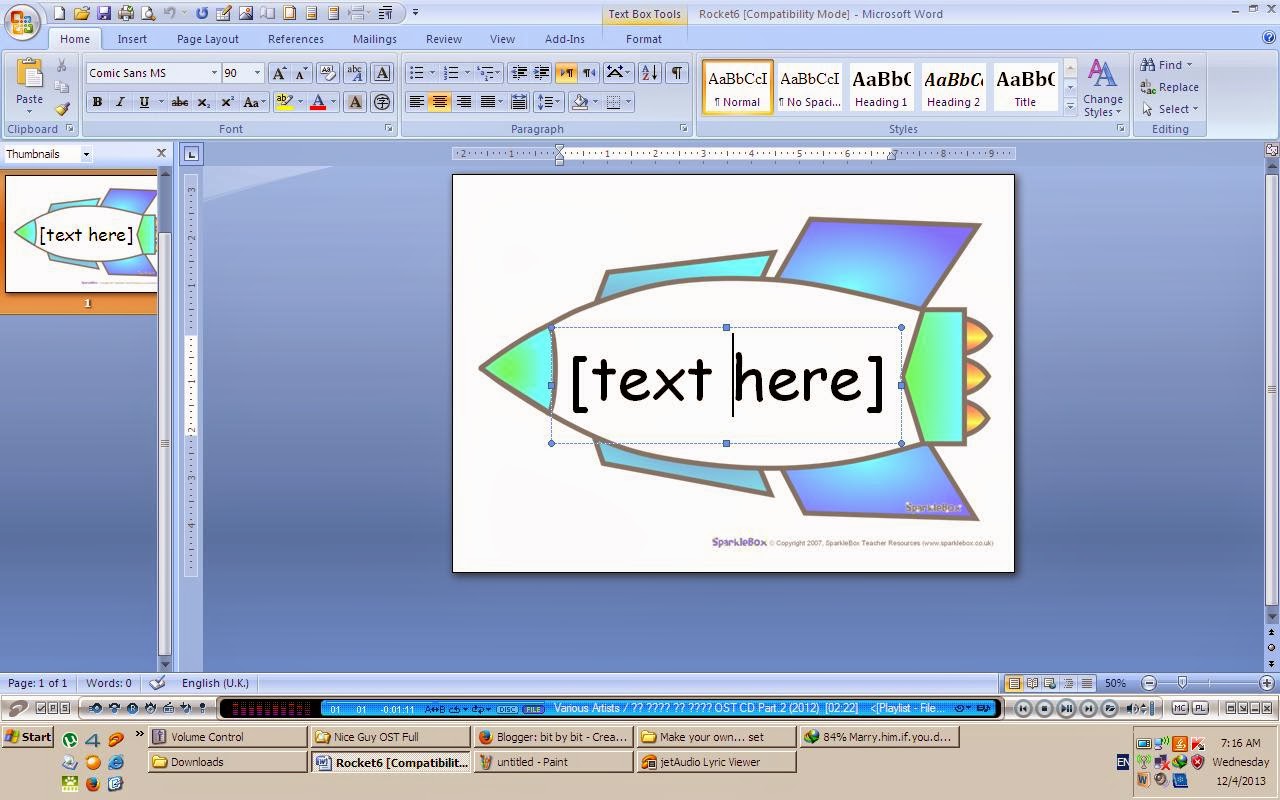Screen dimensions: 1280x800
Task: Apply superscript formatting
Action: [x=227, y=102]
